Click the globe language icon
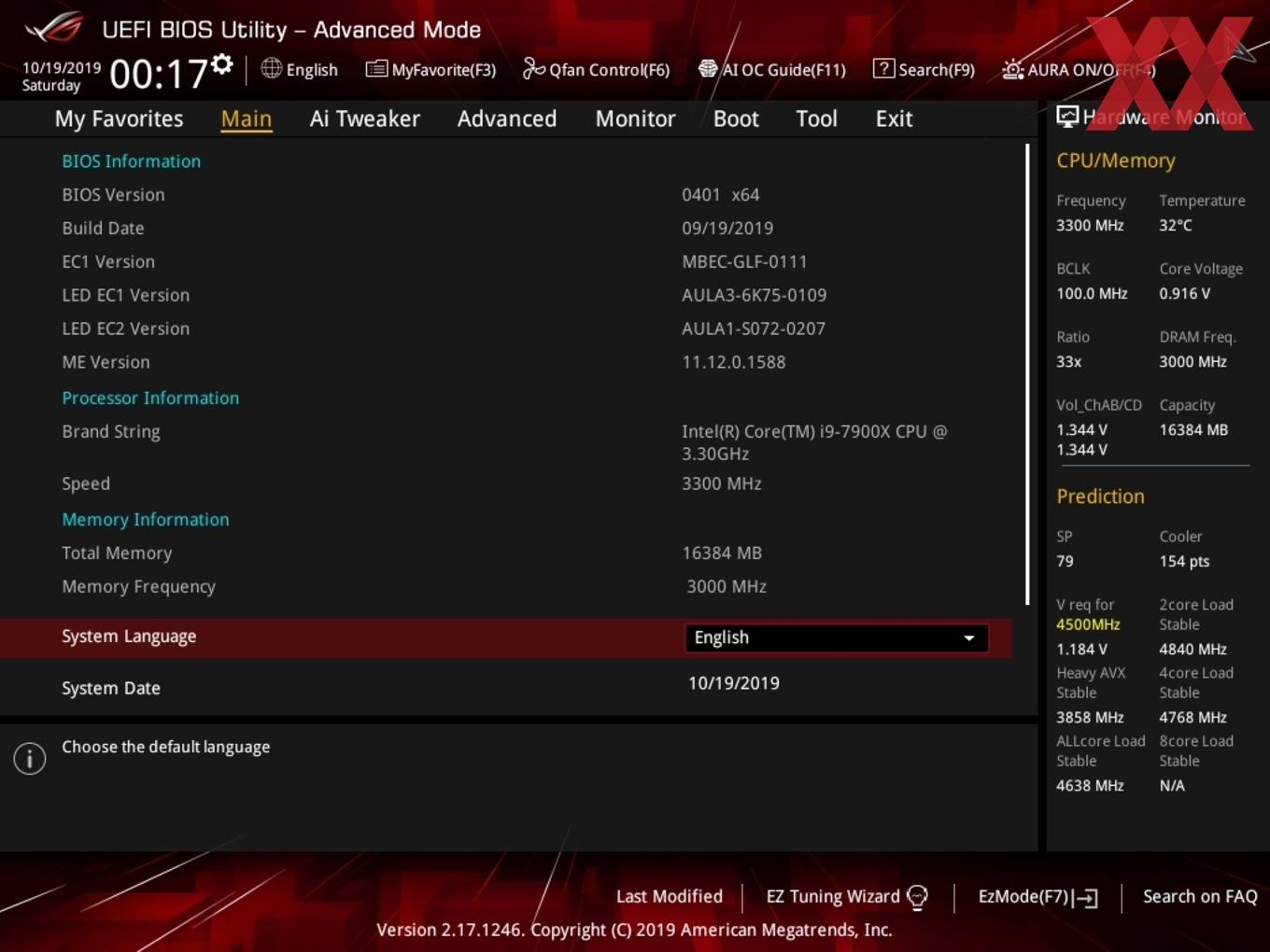The width and height of the screenshot is (1270, 952). coord(271,68)
